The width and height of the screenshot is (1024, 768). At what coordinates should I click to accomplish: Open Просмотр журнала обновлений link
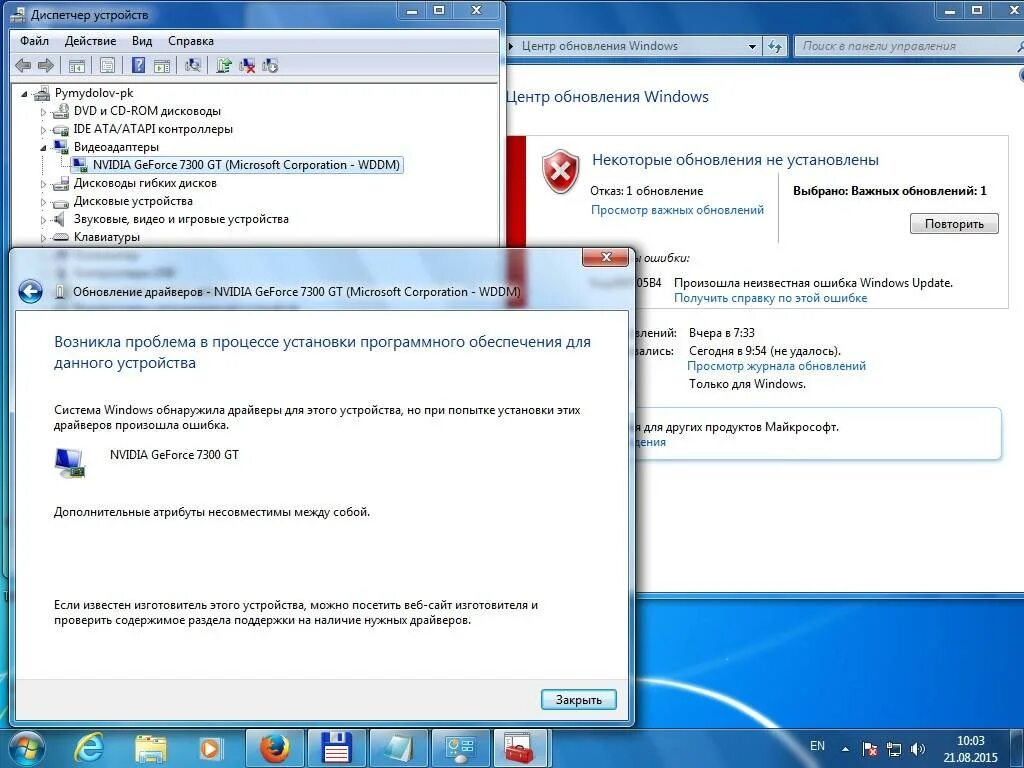[x=776, y=366]
